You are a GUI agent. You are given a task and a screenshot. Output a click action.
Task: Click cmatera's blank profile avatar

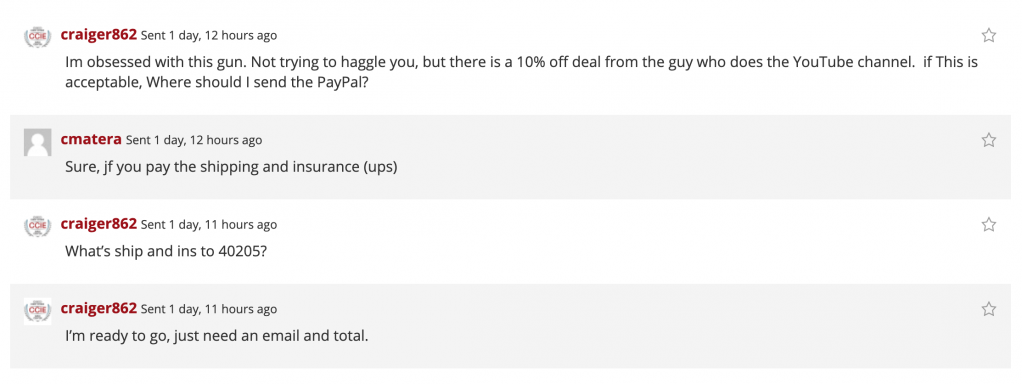pos(37,142)
